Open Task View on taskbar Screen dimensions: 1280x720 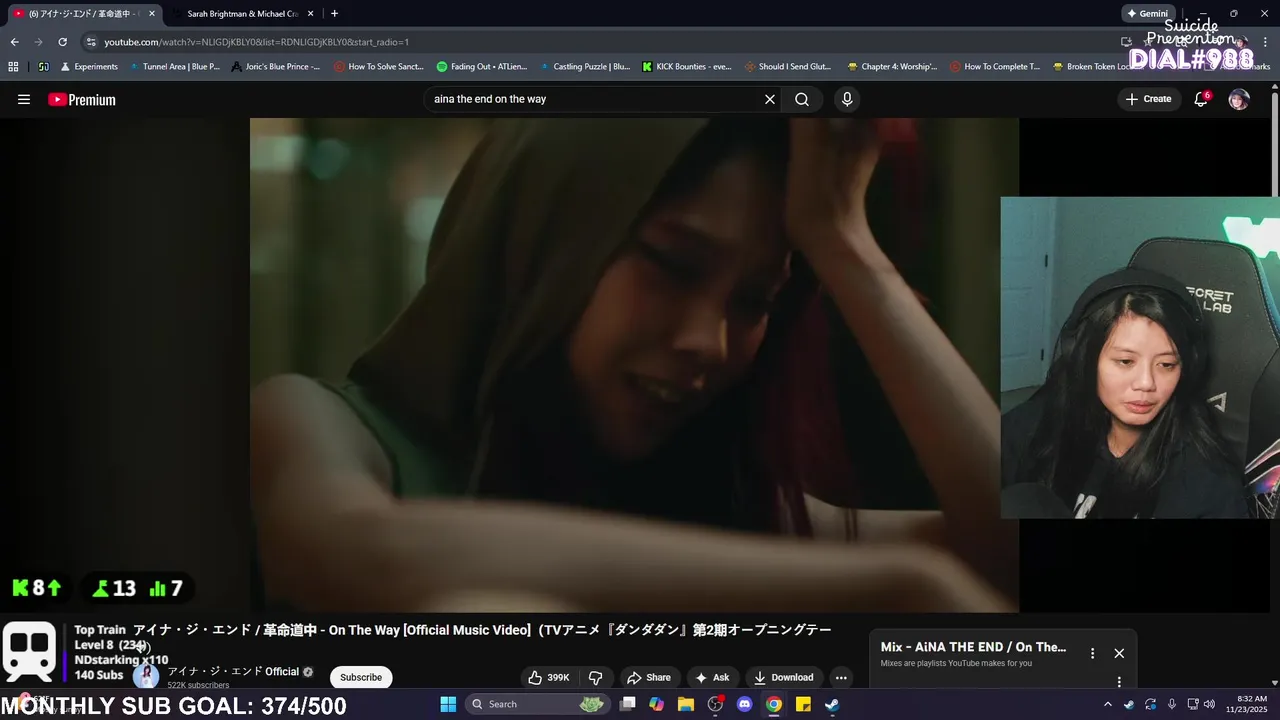point(627,704)
